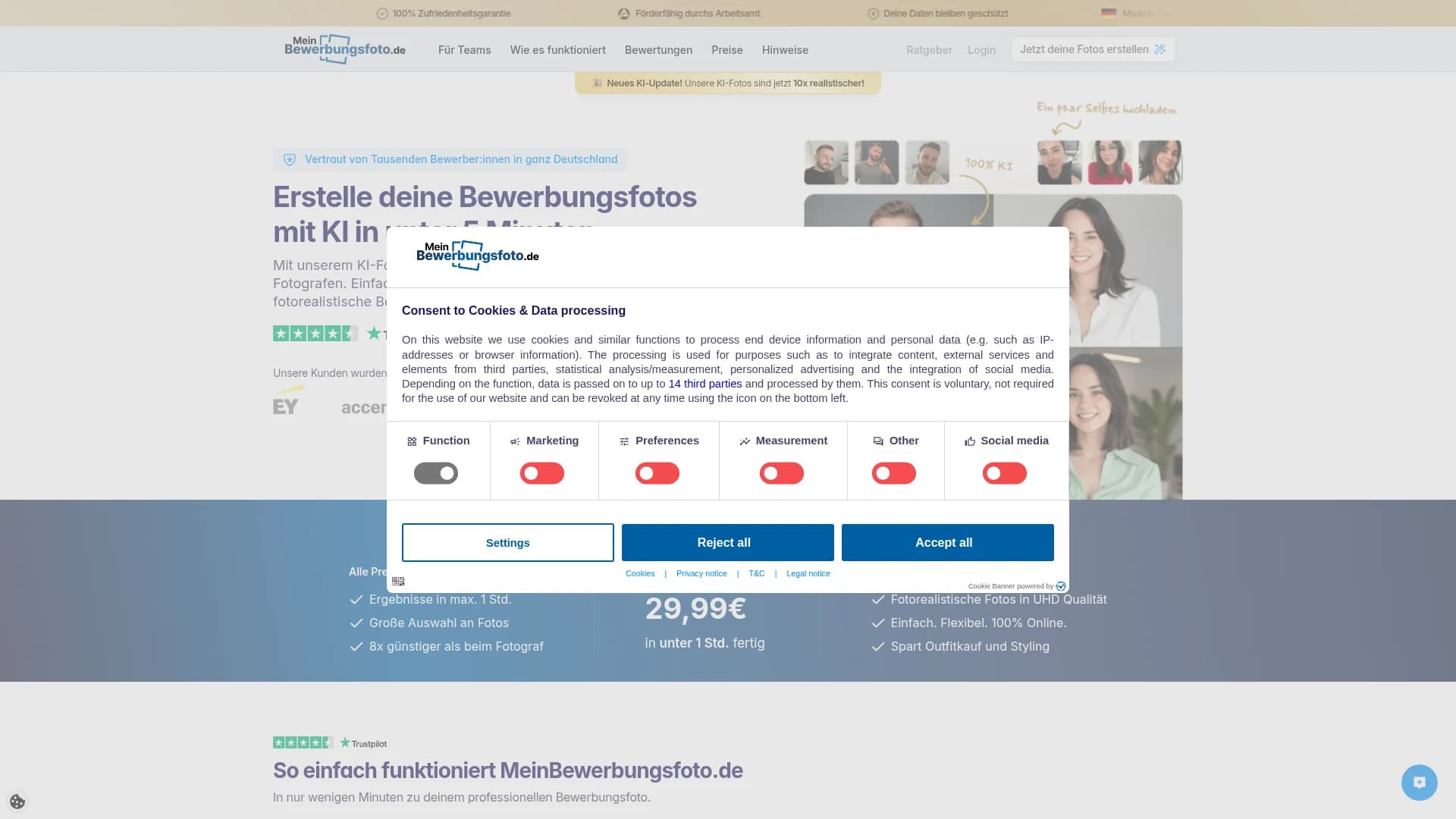This screenshot has height=819, width=1456.
Task: Open Hinweise in the navigation
Action: [x=785, y=50]
